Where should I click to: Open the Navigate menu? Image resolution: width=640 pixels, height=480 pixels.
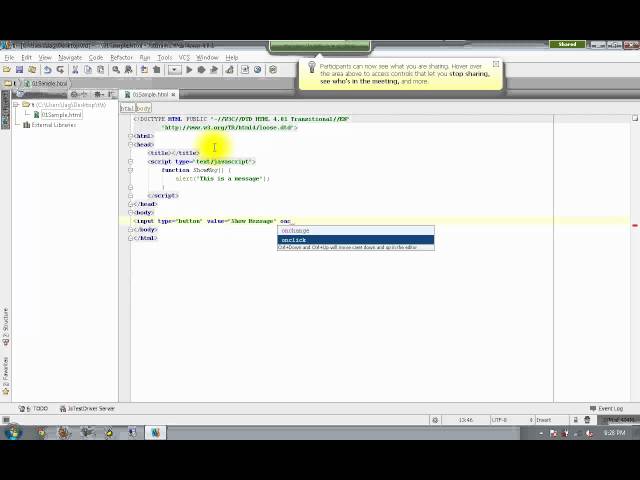click(70, 58)
